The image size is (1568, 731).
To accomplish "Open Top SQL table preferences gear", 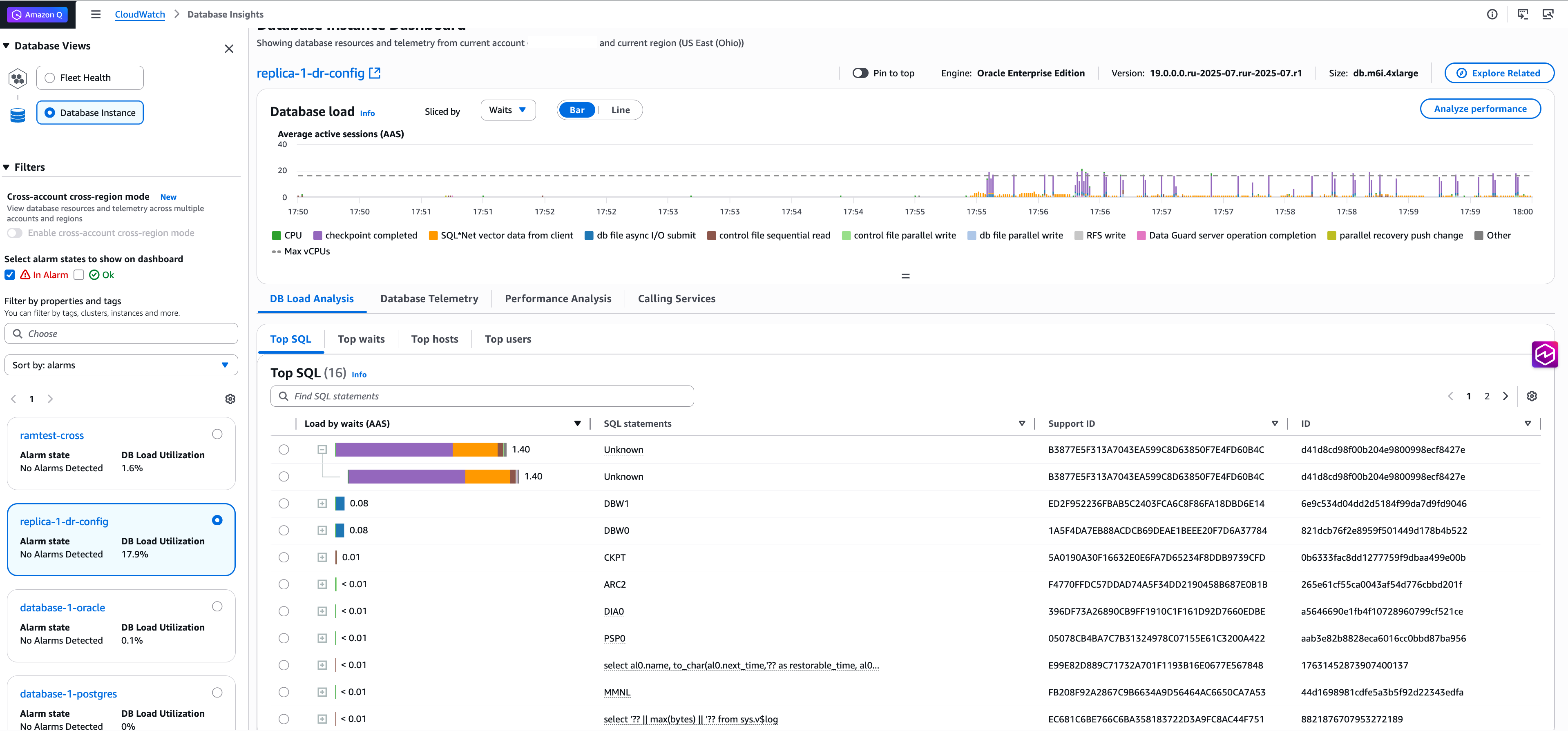I will pyautogui.click(x=1532, y=396).
